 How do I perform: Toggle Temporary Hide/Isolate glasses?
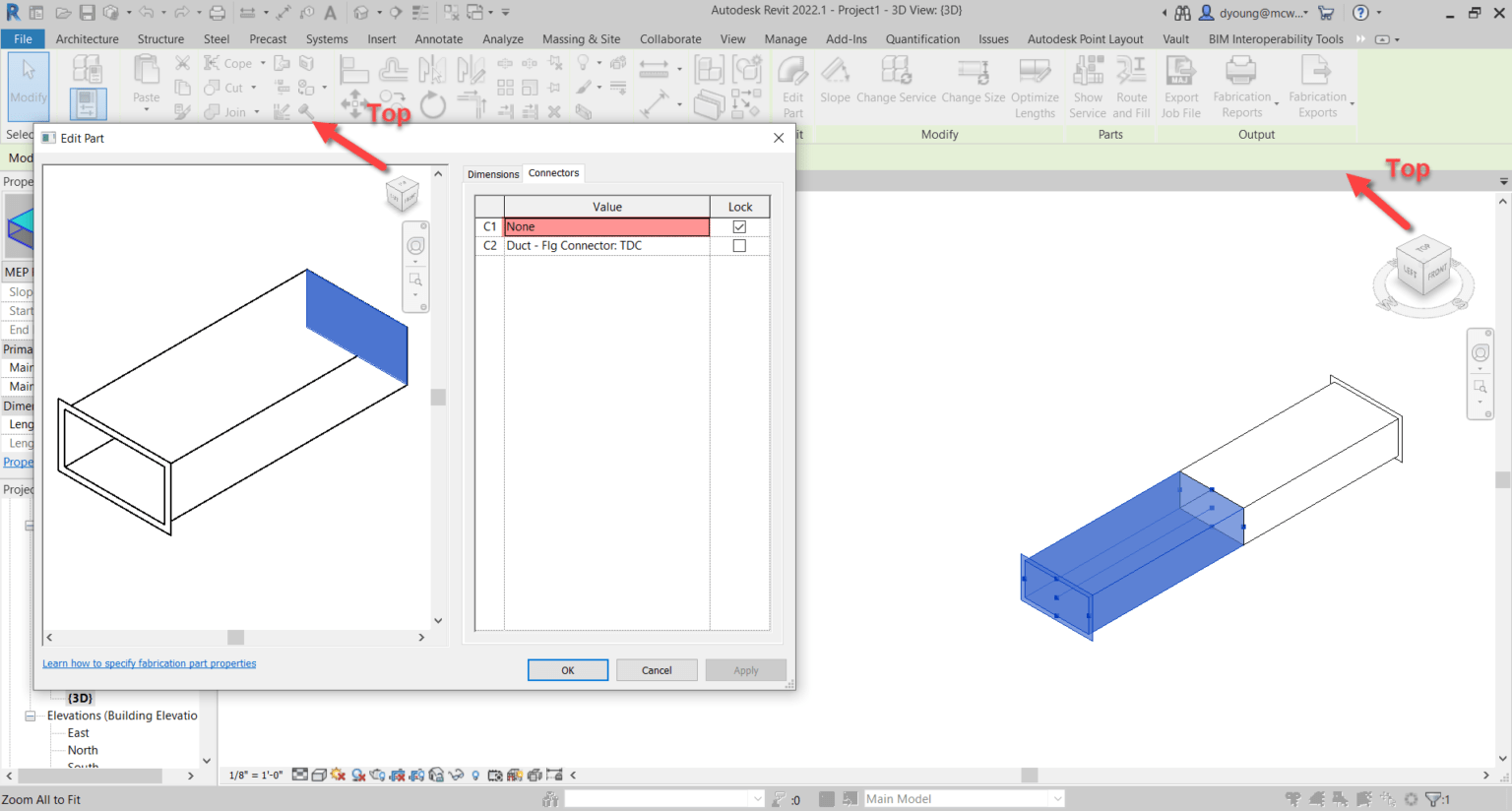(455, 775)
